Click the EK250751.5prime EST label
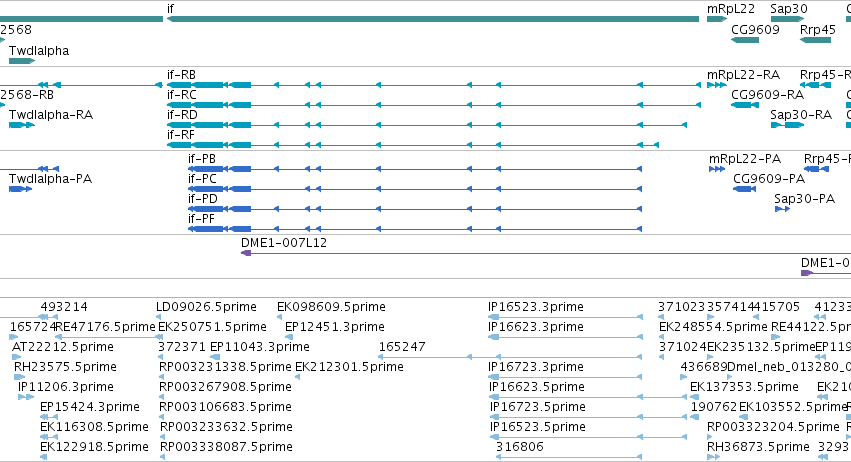851x462 pixels. (x=212, y=327)
